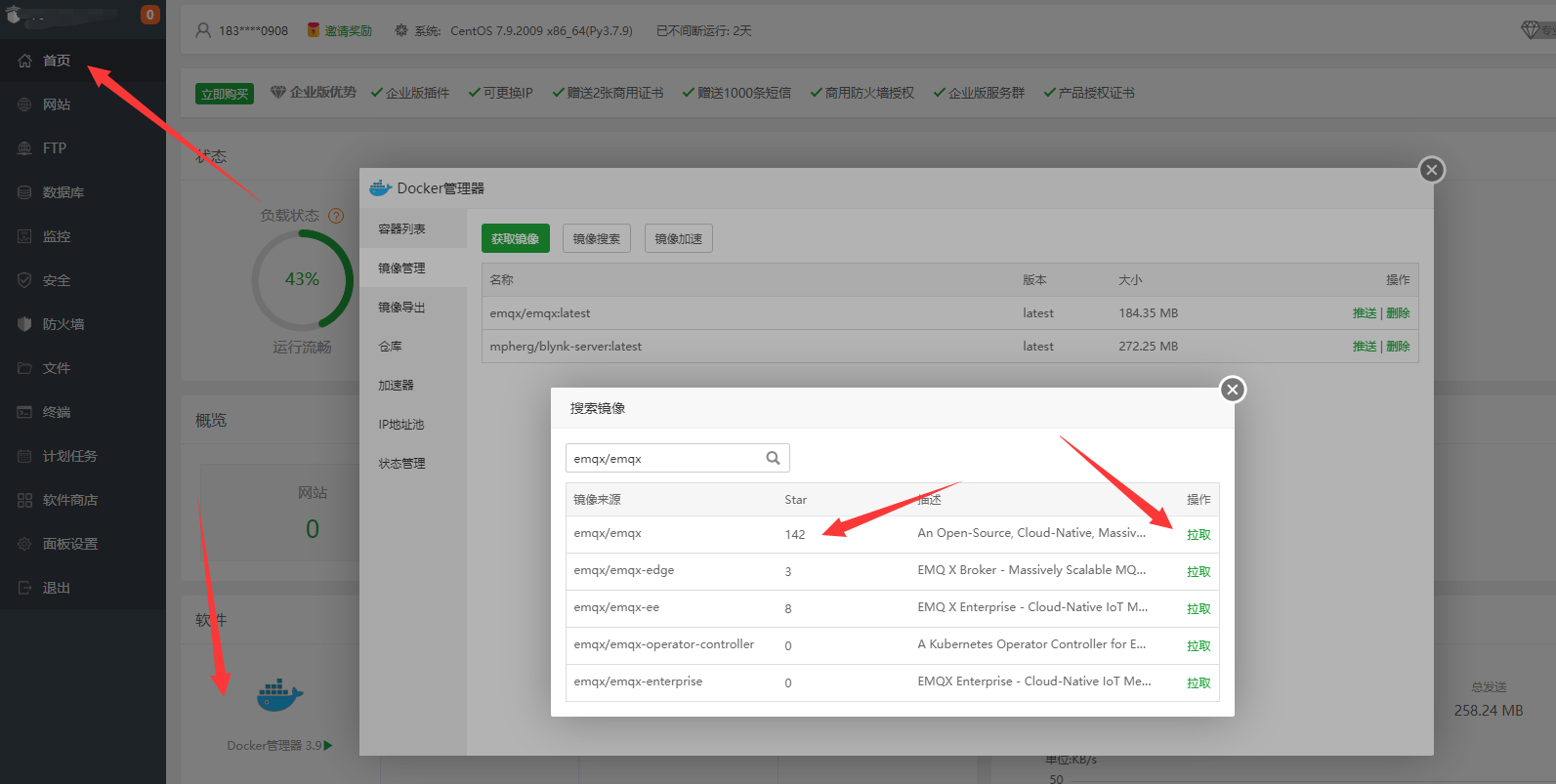Click 拉取 for emqx/emqx

coord(1199,535)
